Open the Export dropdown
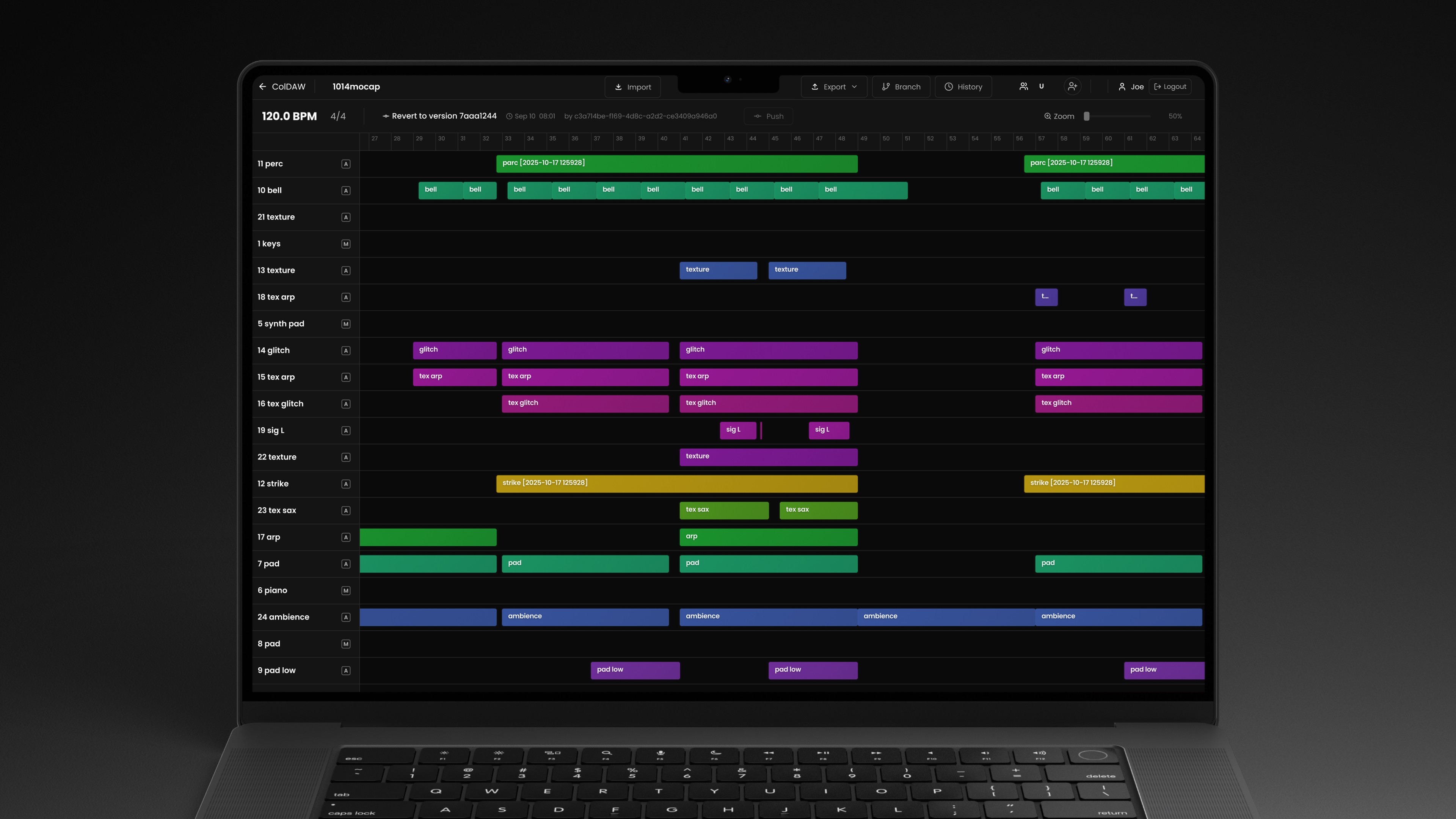 (834, 87)
